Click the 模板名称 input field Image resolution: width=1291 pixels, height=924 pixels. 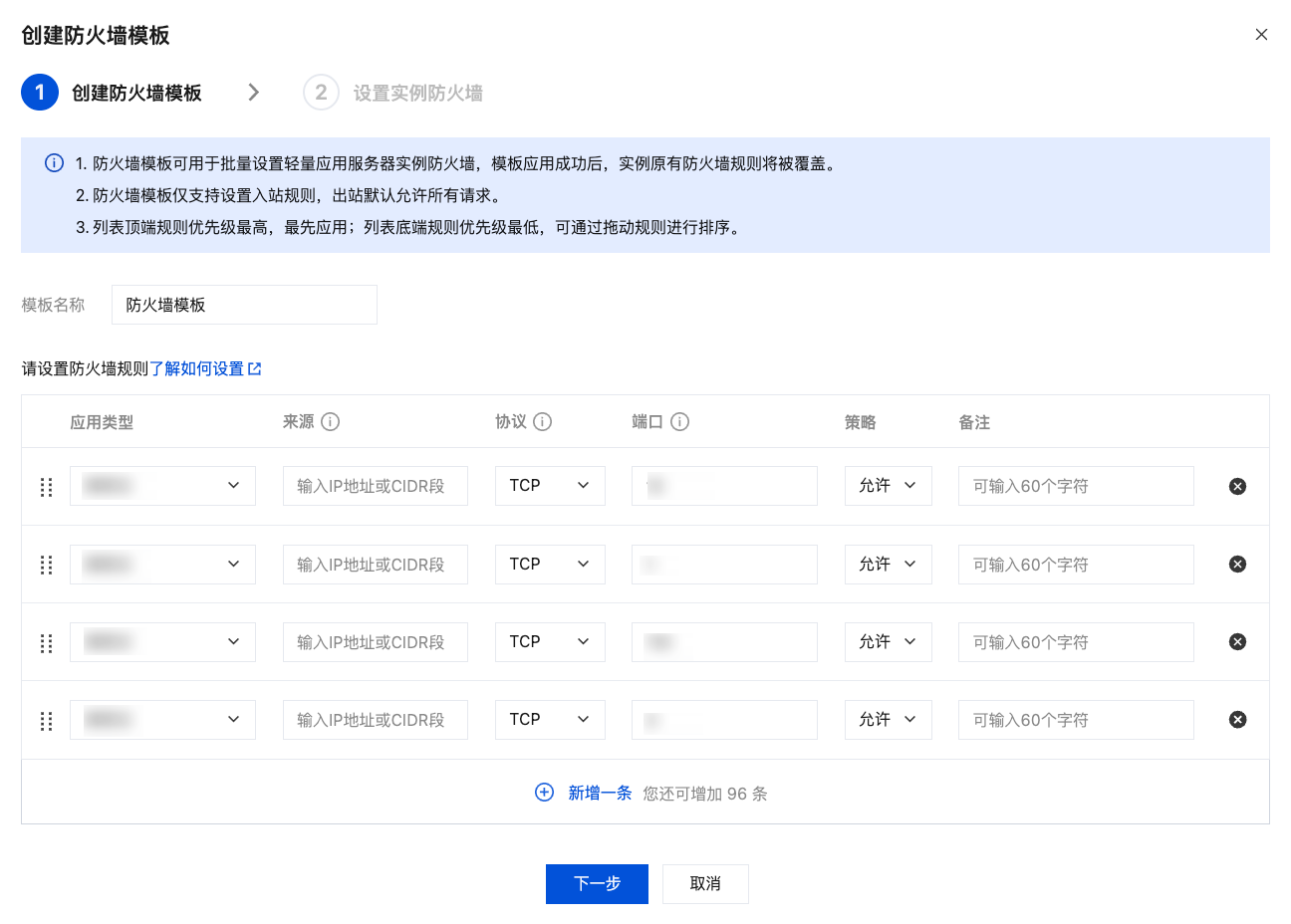[244, 305]
